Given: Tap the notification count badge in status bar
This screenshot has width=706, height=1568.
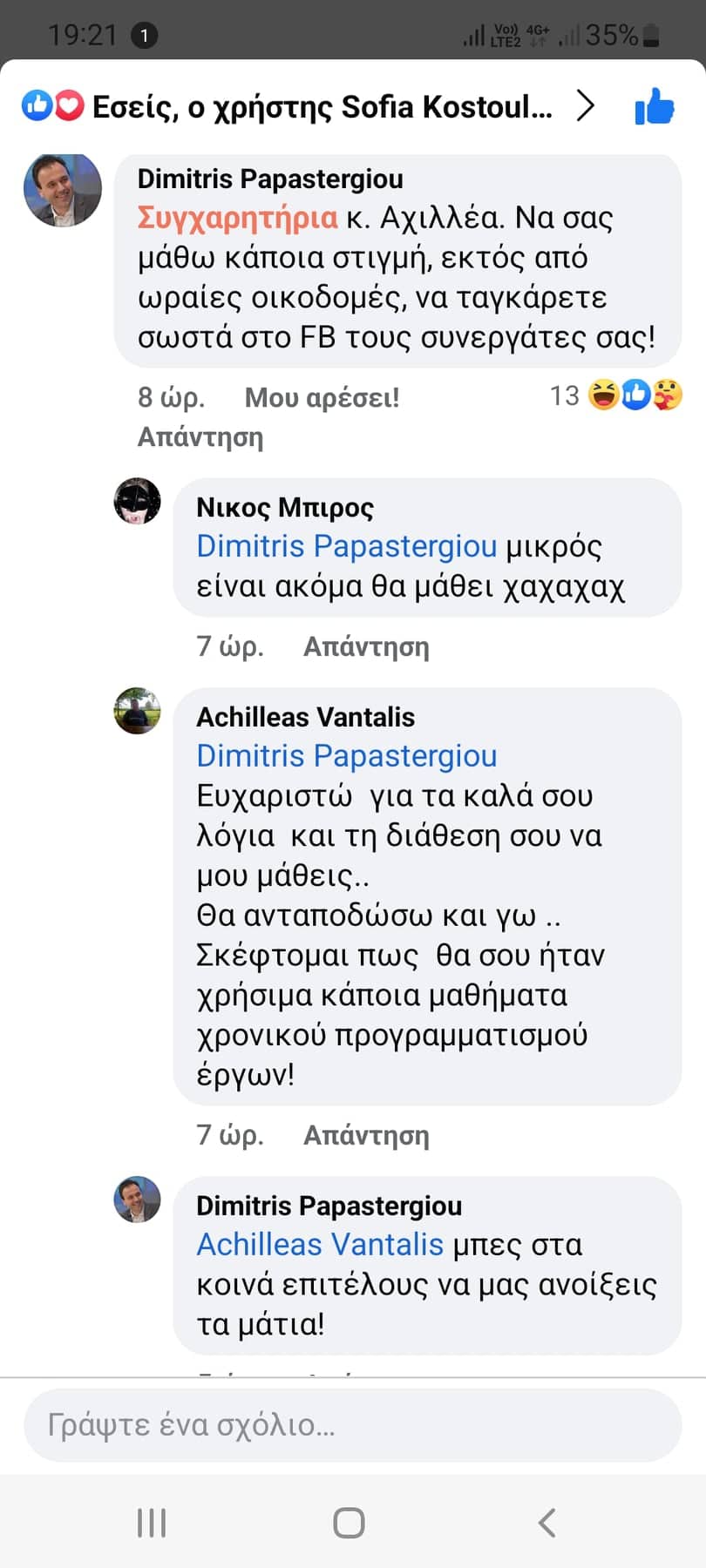Looking at the screenshot, I should coord(144,36).
